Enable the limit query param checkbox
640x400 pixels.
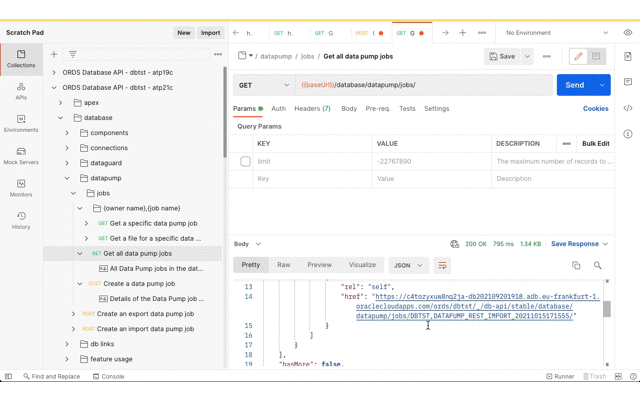(245, 161)
